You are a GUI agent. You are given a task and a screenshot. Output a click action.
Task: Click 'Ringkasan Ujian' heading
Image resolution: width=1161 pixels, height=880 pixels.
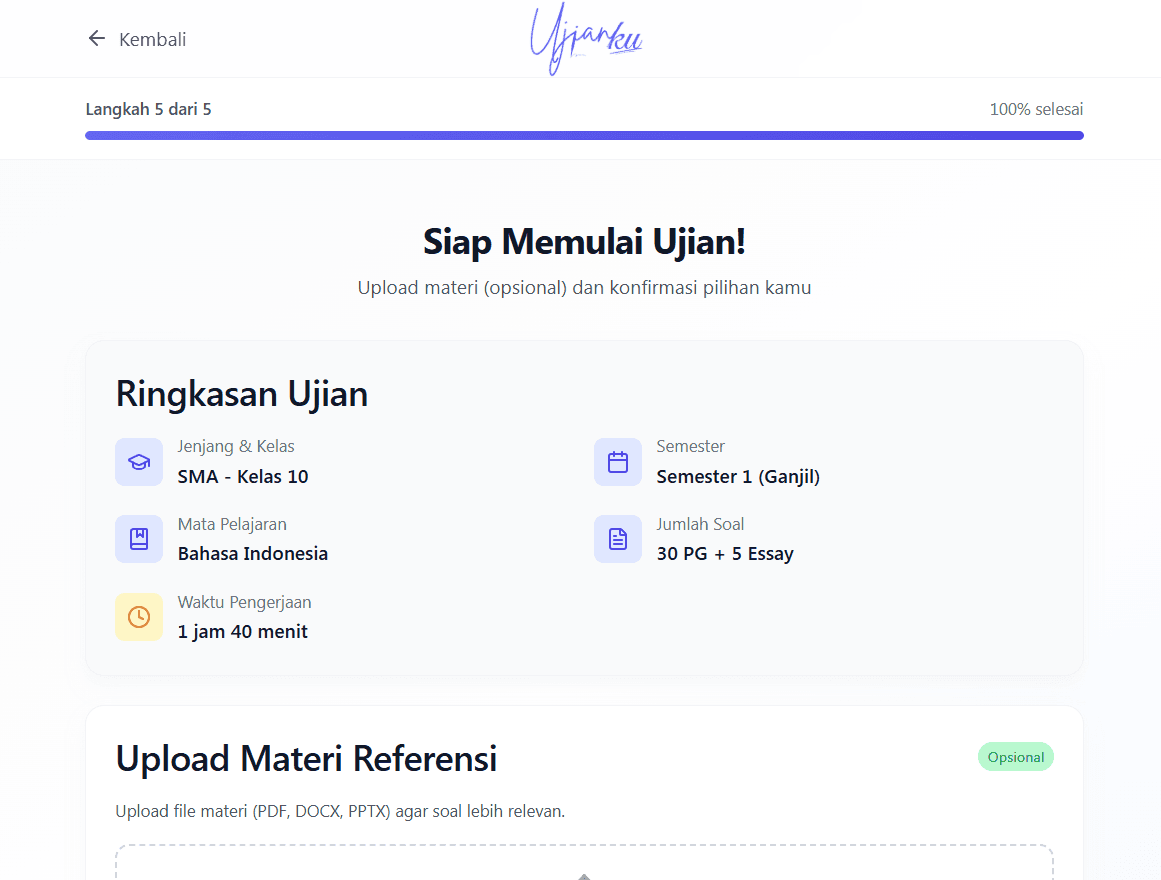[241, 393]
